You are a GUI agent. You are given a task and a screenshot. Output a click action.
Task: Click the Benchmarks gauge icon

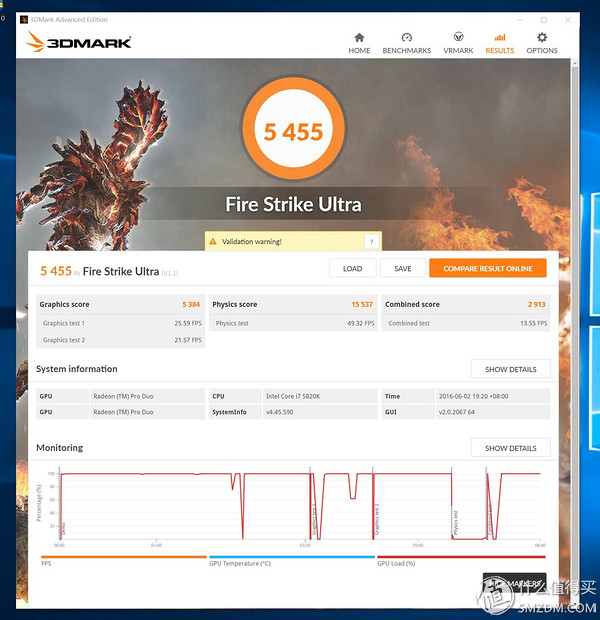pos(407,38)
